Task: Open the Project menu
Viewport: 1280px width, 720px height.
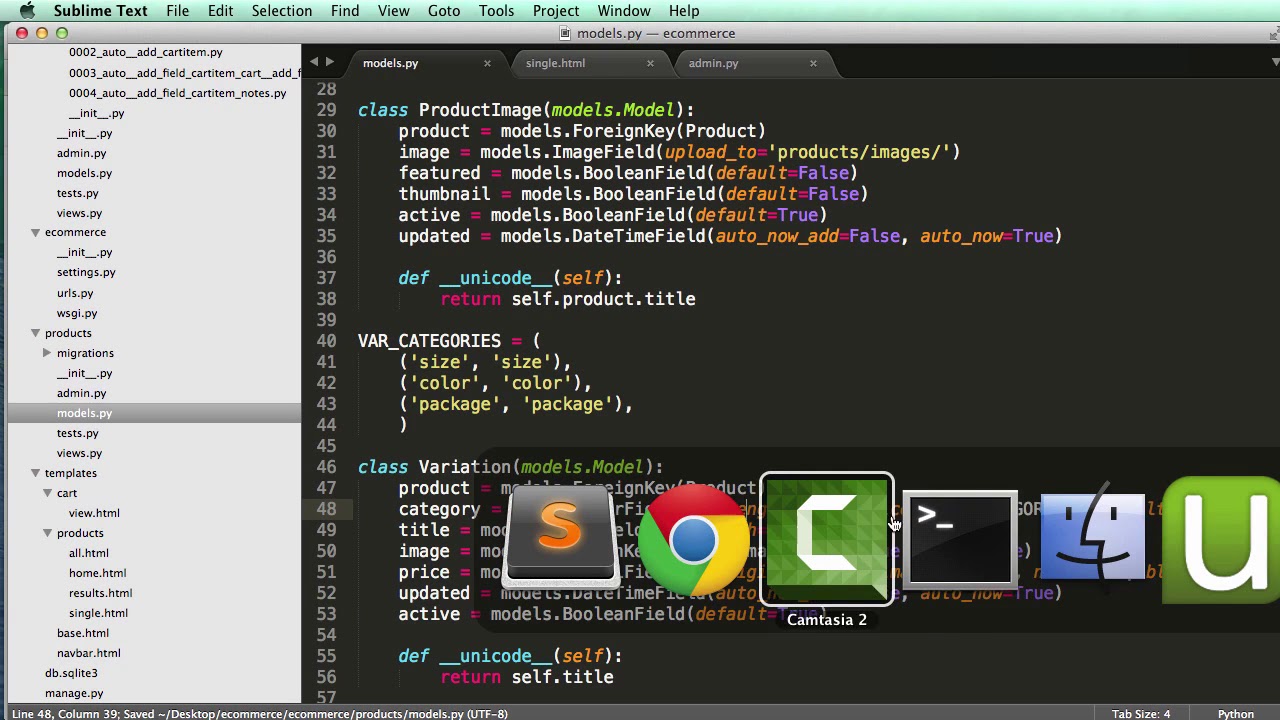Action: click(556, 11)
